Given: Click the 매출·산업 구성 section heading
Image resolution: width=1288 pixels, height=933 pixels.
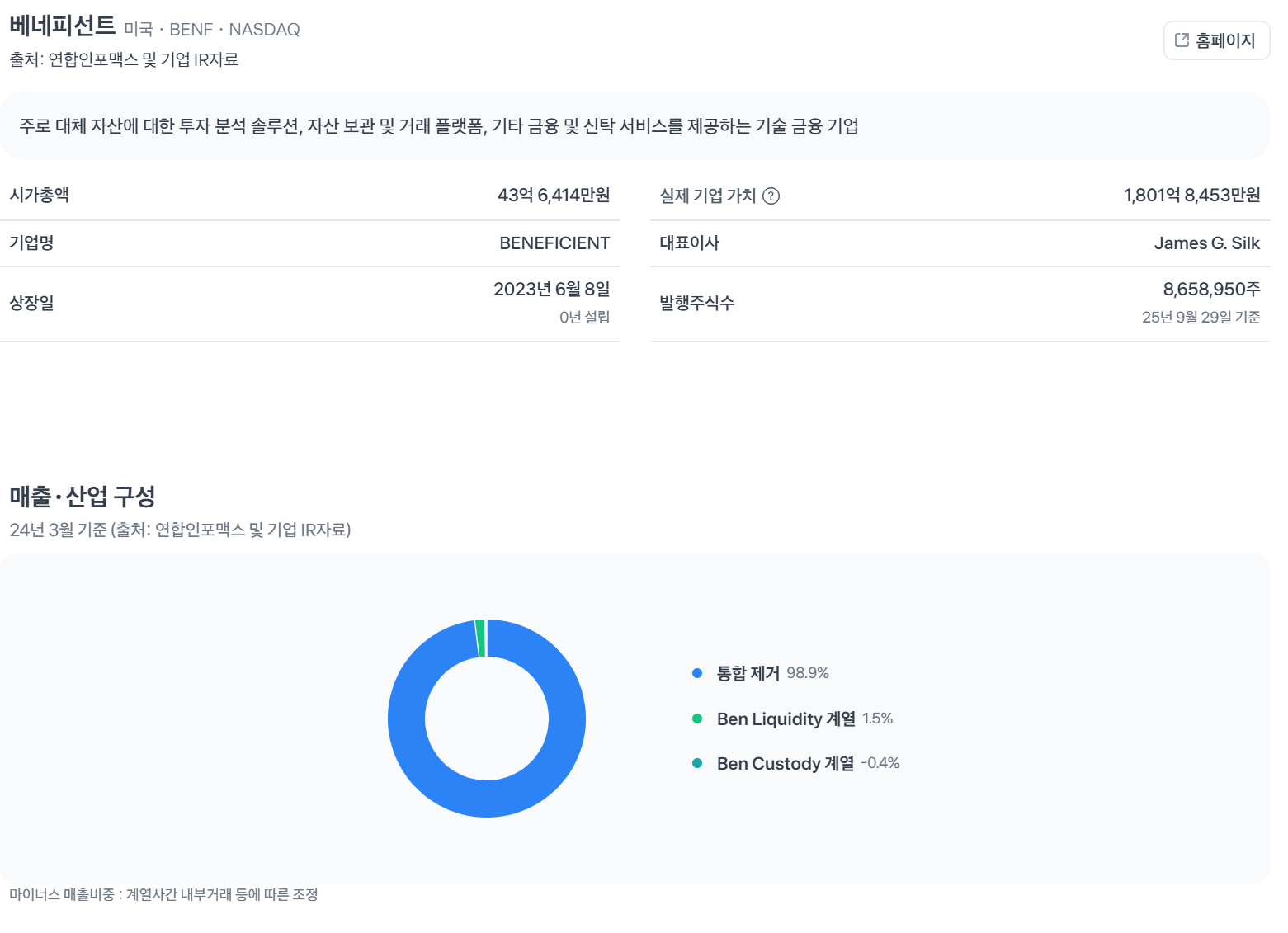Looking at the screenshot, I should pos(83,497).
